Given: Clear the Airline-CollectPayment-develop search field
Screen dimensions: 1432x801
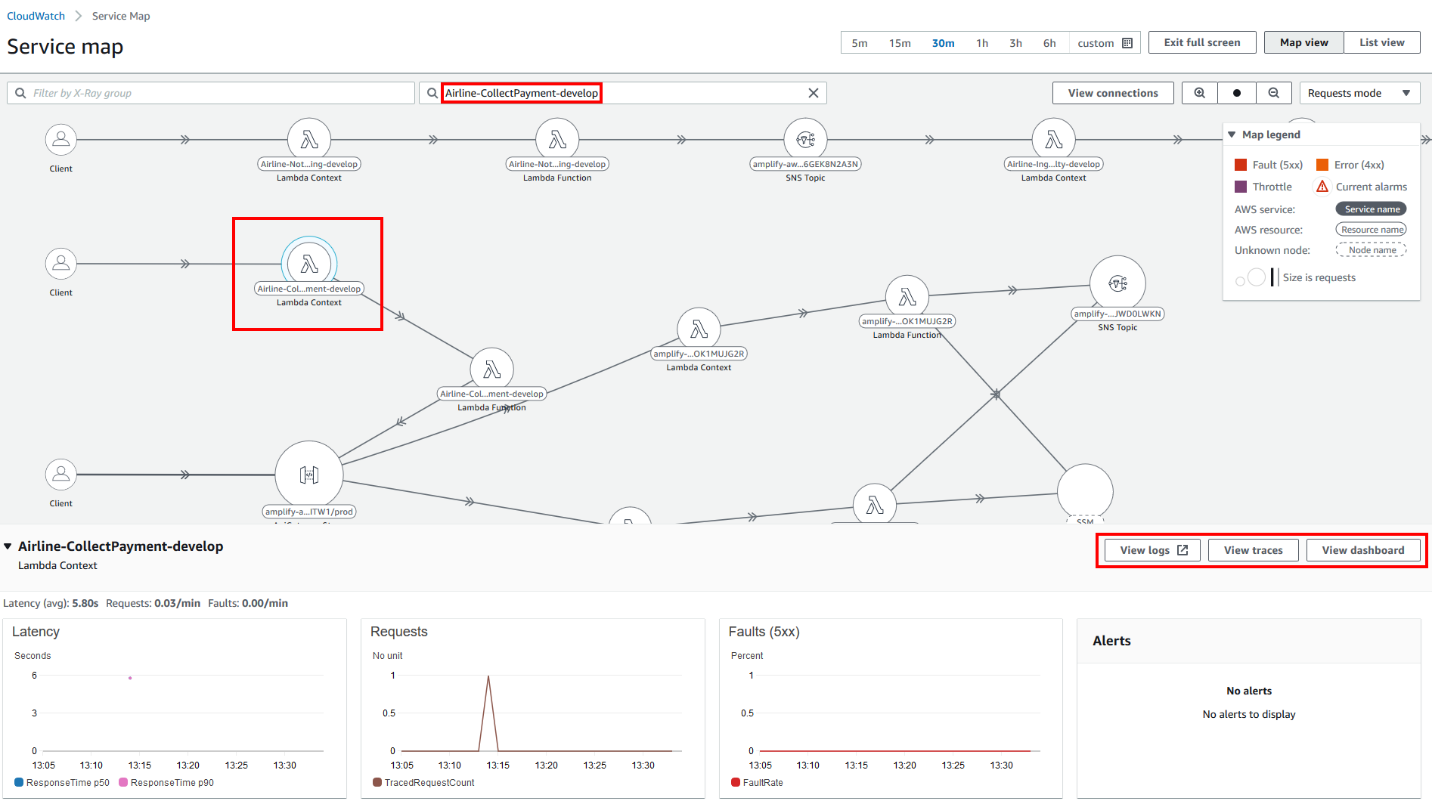Looking at the screenshot, I should pos(813,92).
